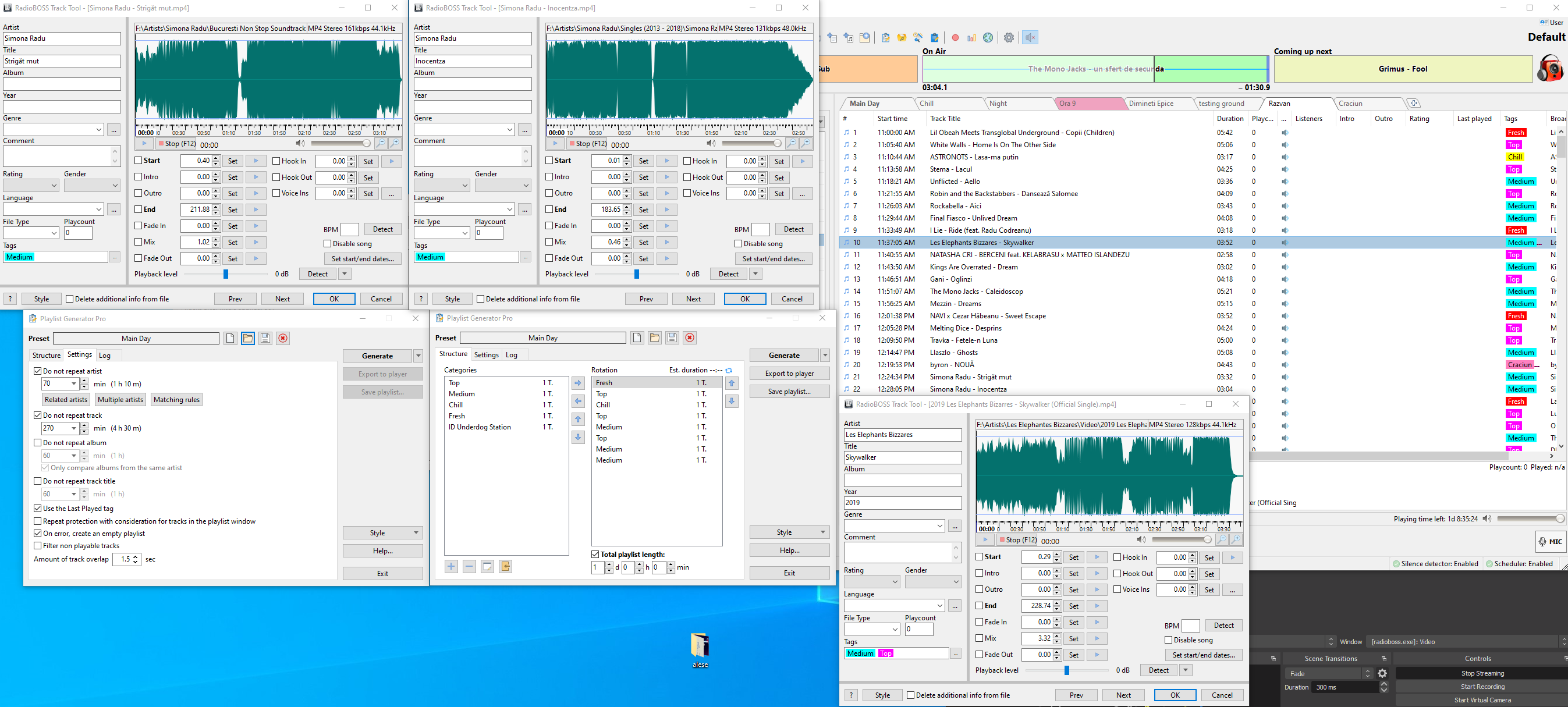Move rotation item up with arrow right of Rotation
The height and width of the screenshot is (707, 1568).
point(732,383)
